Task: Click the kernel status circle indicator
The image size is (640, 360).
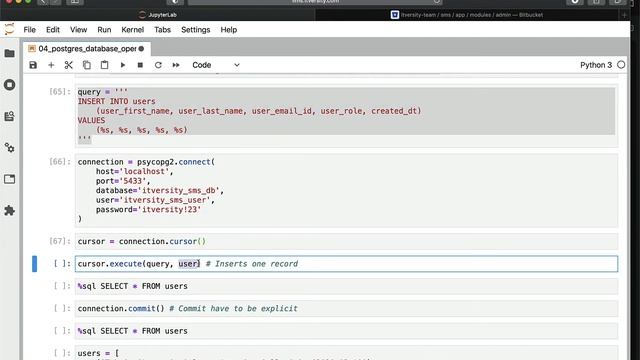Action: (x=621, y=65)
